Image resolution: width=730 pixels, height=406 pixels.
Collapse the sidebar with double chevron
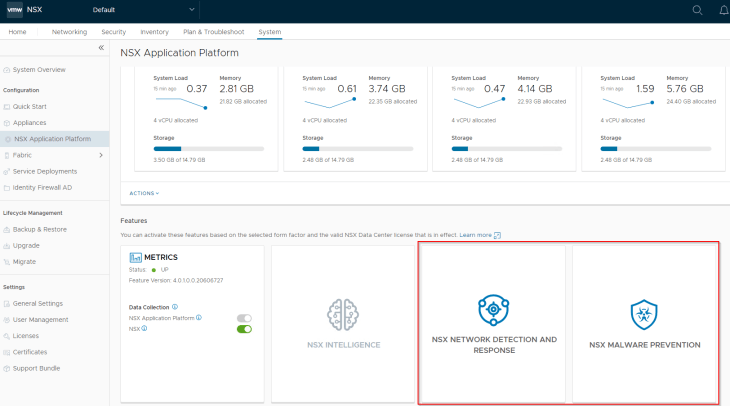(x=101, y=47)
